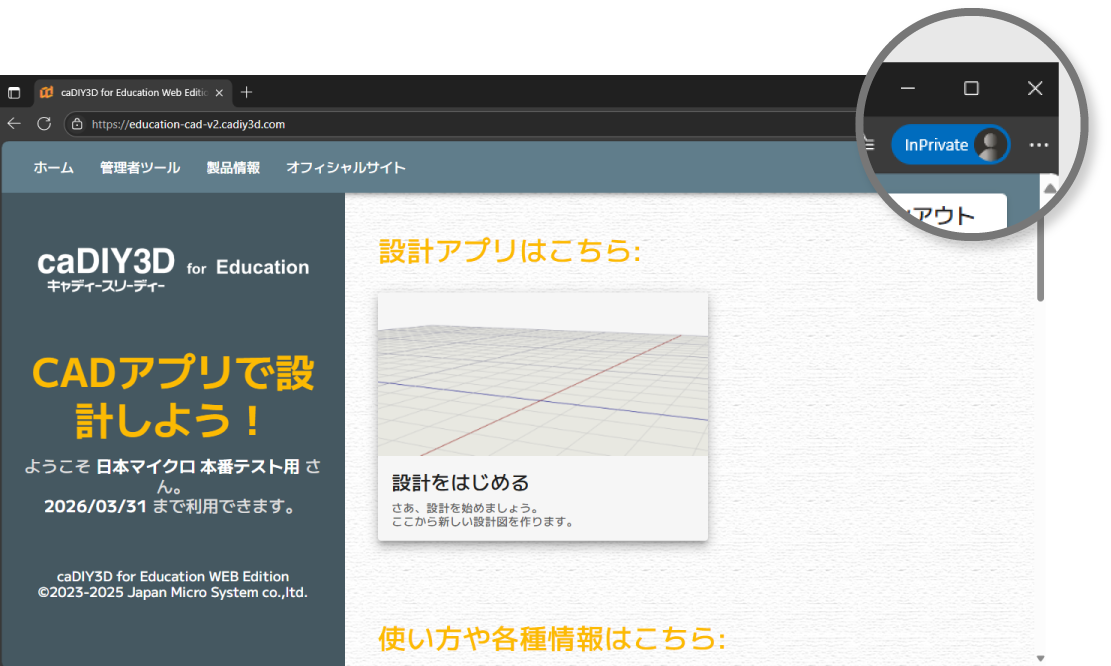Click the tab actions menu icon
Viewport: 1111px width, 666px height.
pos(14,93)
